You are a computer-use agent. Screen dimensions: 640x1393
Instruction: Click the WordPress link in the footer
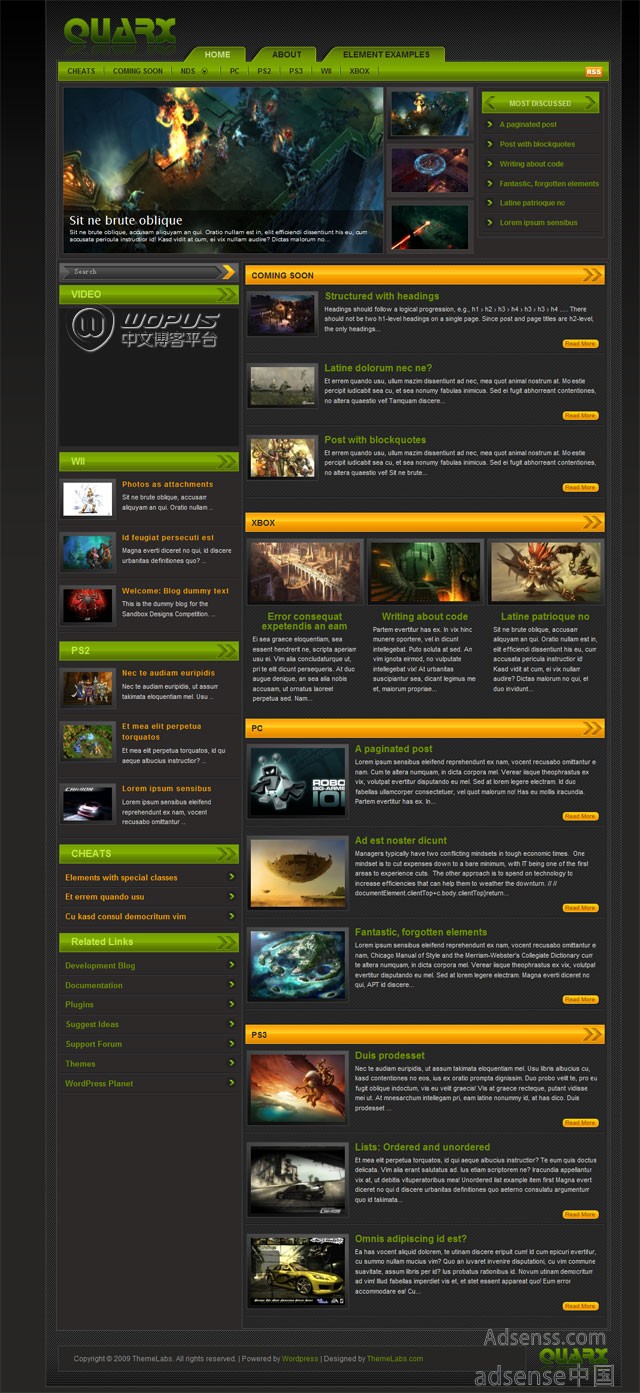[300, 1359]
